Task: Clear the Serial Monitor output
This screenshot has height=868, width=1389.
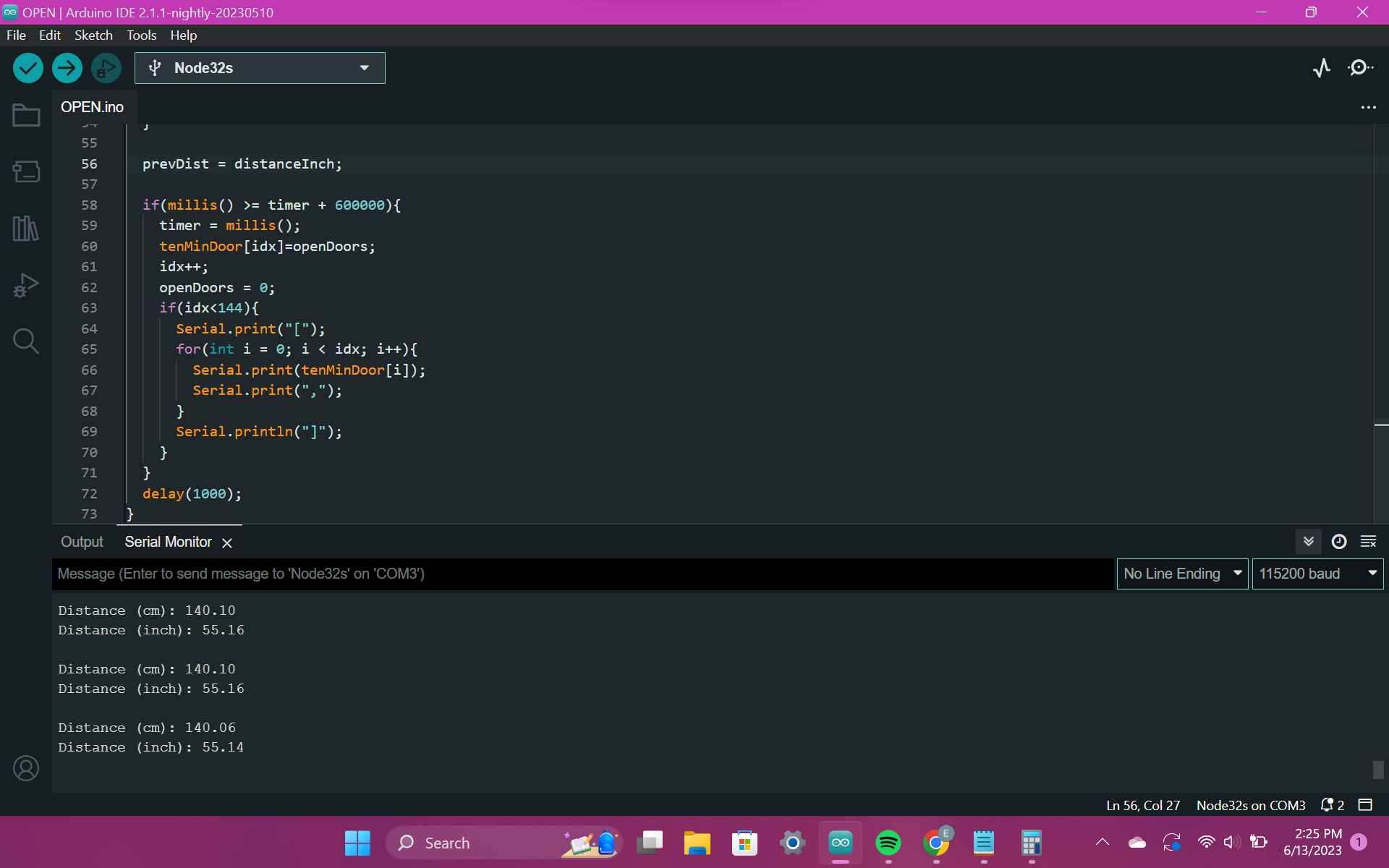Action: (x=1368, y=542)
